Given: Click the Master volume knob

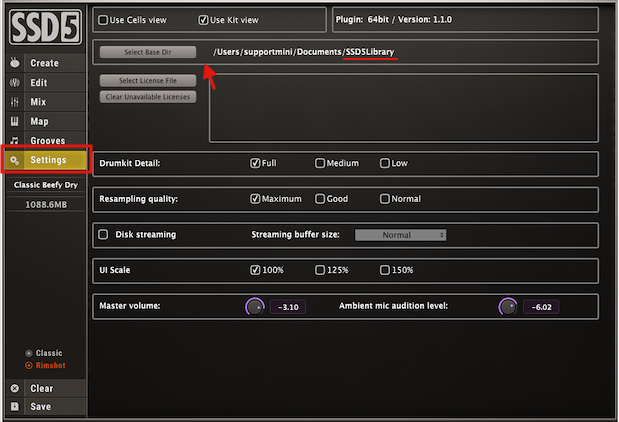Looking at the screenshot, I should click(254, 306).
